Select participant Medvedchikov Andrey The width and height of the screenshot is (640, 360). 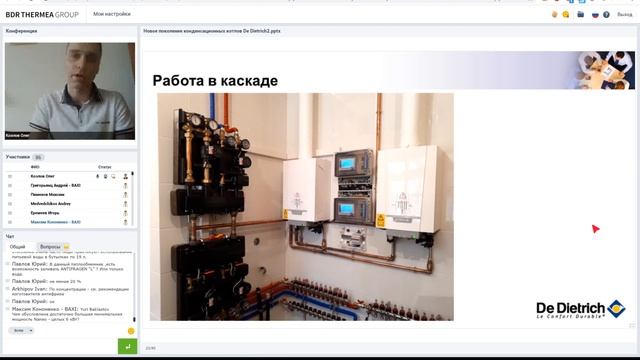(51, 204)
